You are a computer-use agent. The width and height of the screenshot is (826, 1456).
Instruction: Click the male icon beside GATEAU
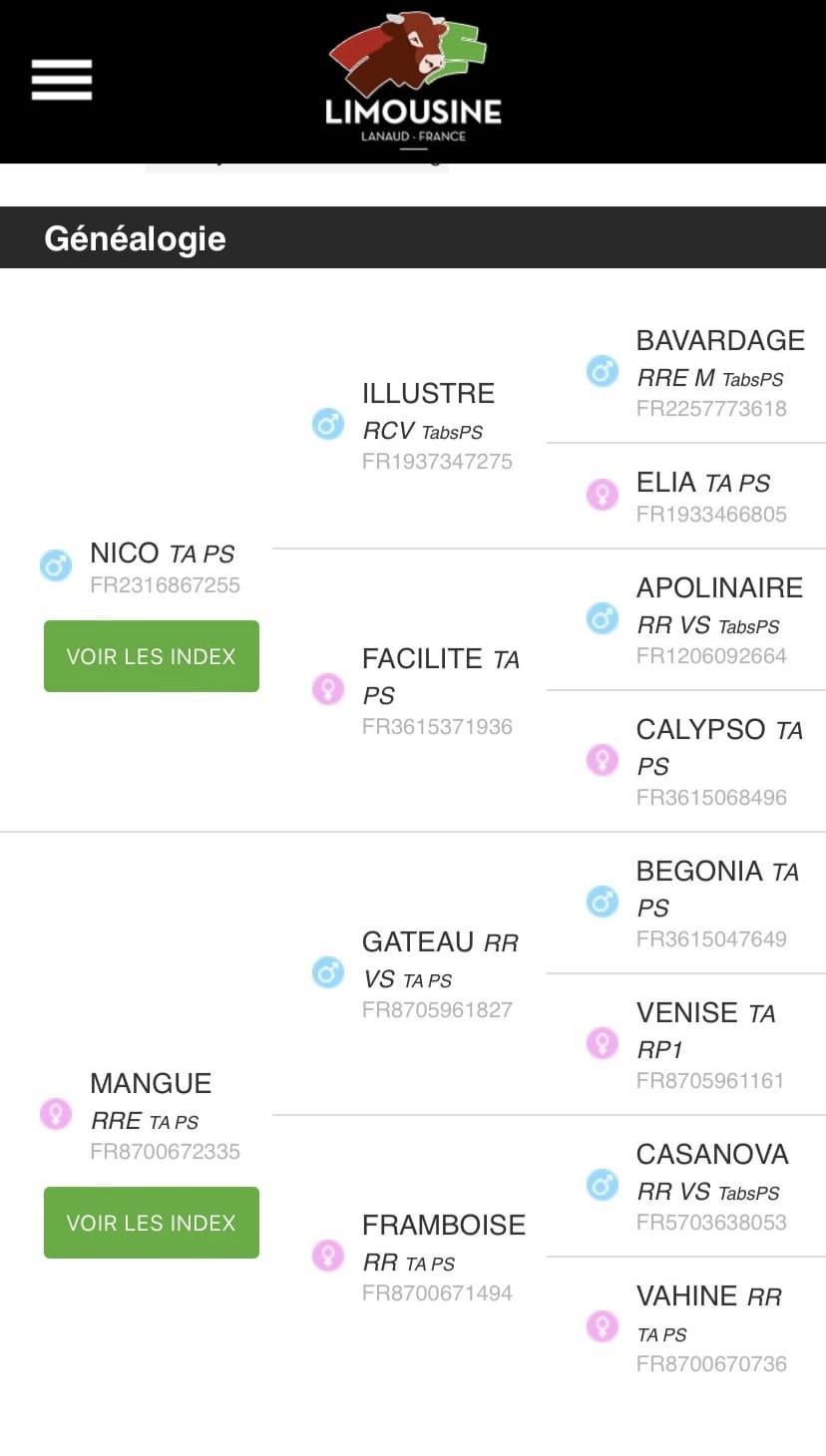[328, 971]
